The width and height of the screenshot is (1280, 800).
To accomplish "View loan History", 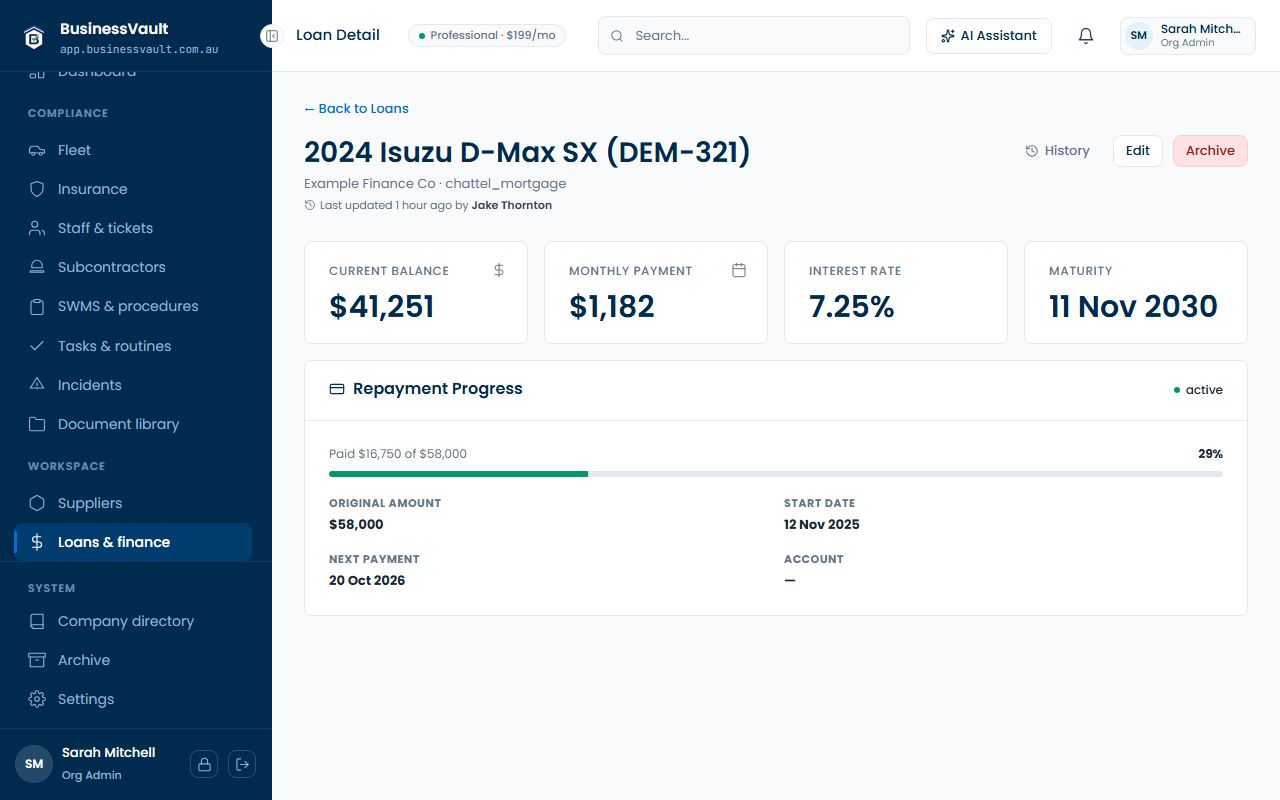I will coord(1057,151).
